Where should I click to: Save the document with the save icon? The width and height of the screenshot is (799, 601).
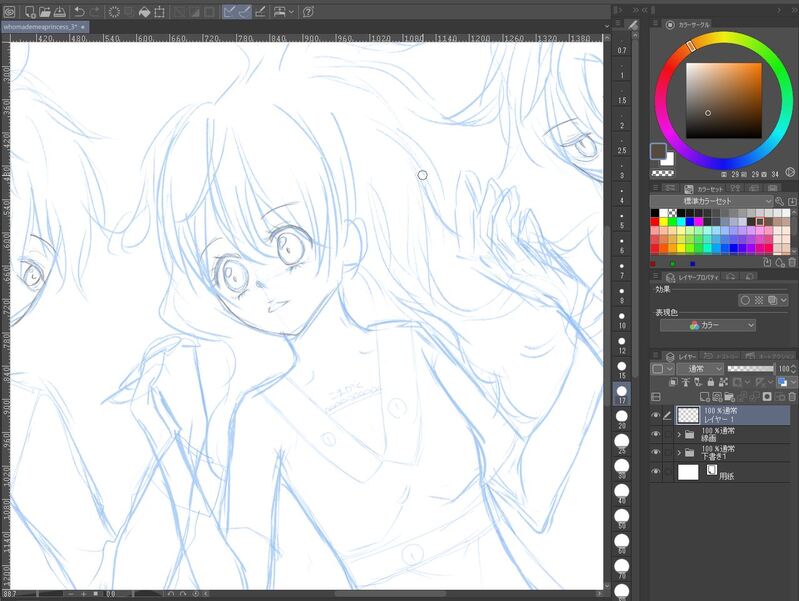coord(60,11)
